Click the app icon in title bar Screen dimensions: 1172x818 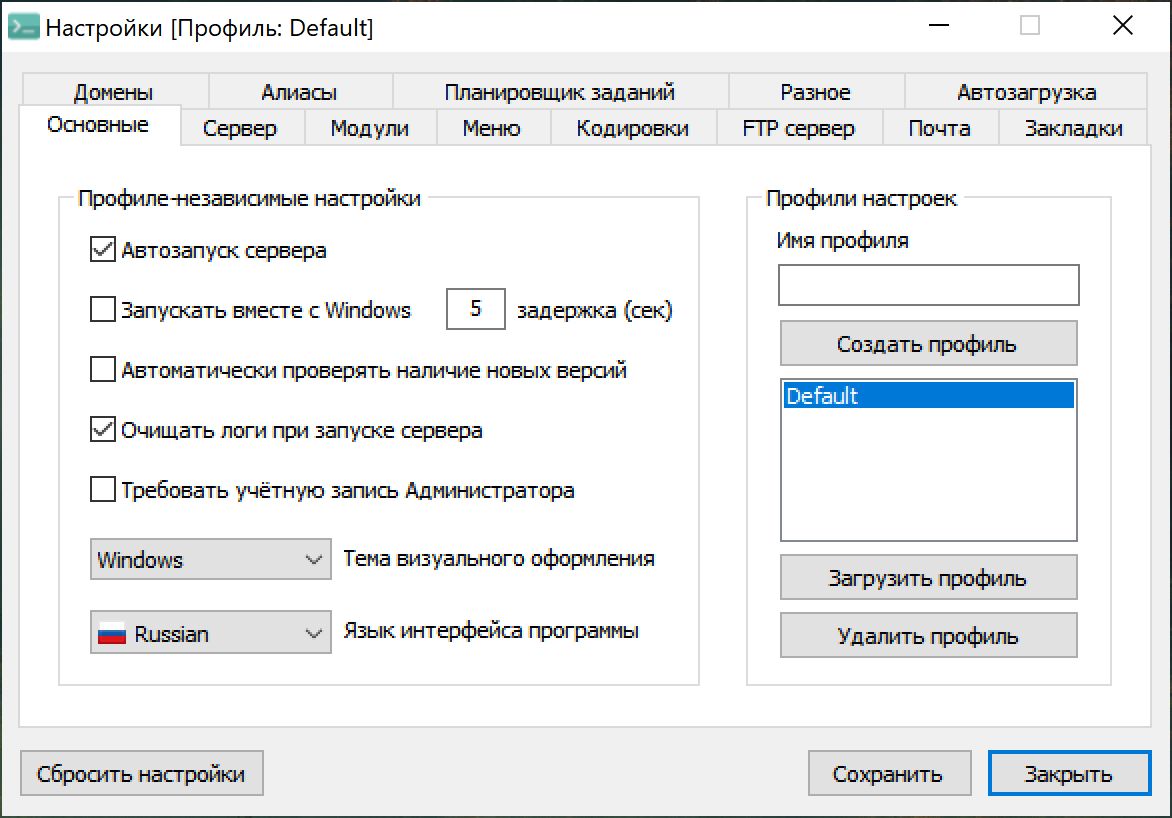pos(23,27)
